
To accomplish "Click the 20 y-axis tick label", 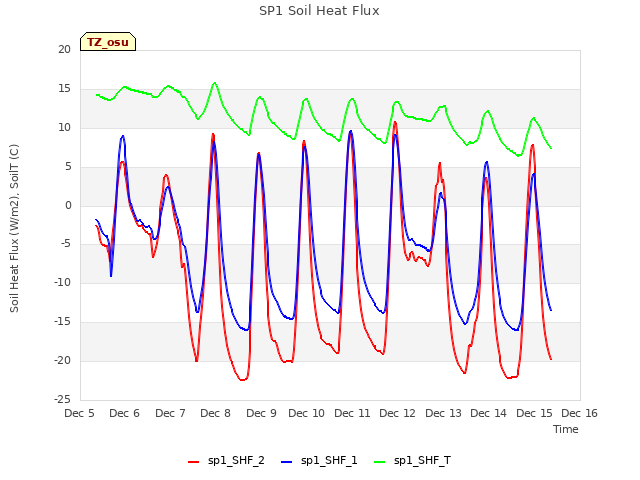I will tap(64, 50).
